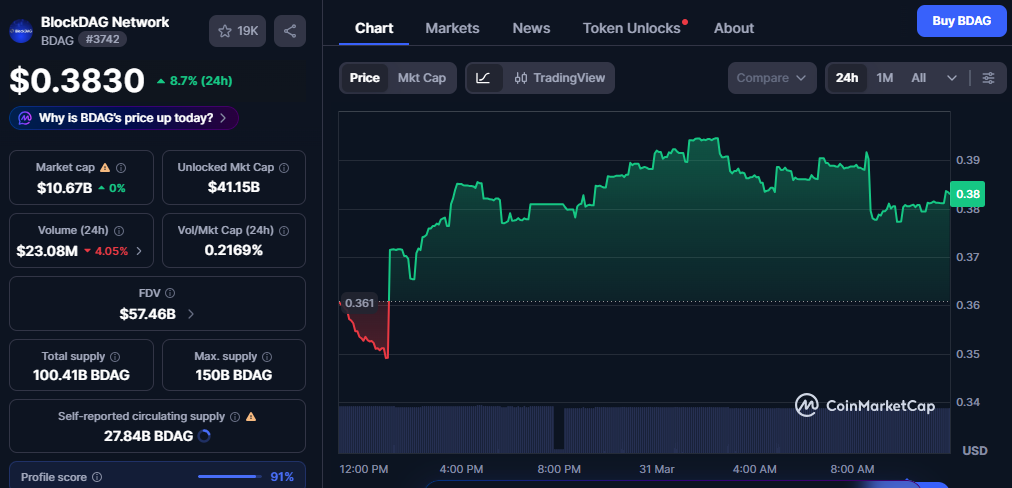Viewport: 1012px width, 488px height.
Task: Open the Token Unlocks tab
Action: [x=632, y=28]
